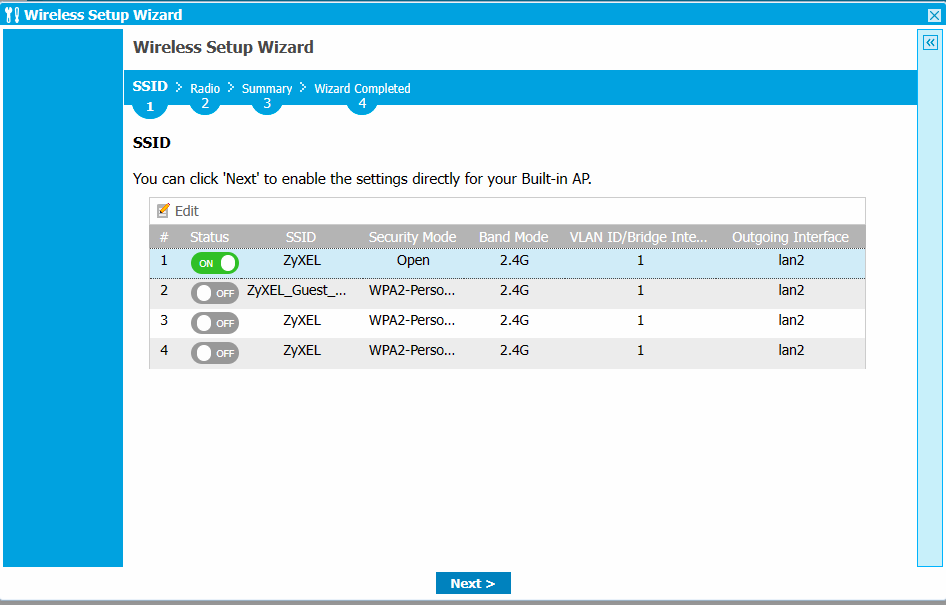946x605 pixels.
Task: Sort by the SSID column header
Action: click(300, 237)
